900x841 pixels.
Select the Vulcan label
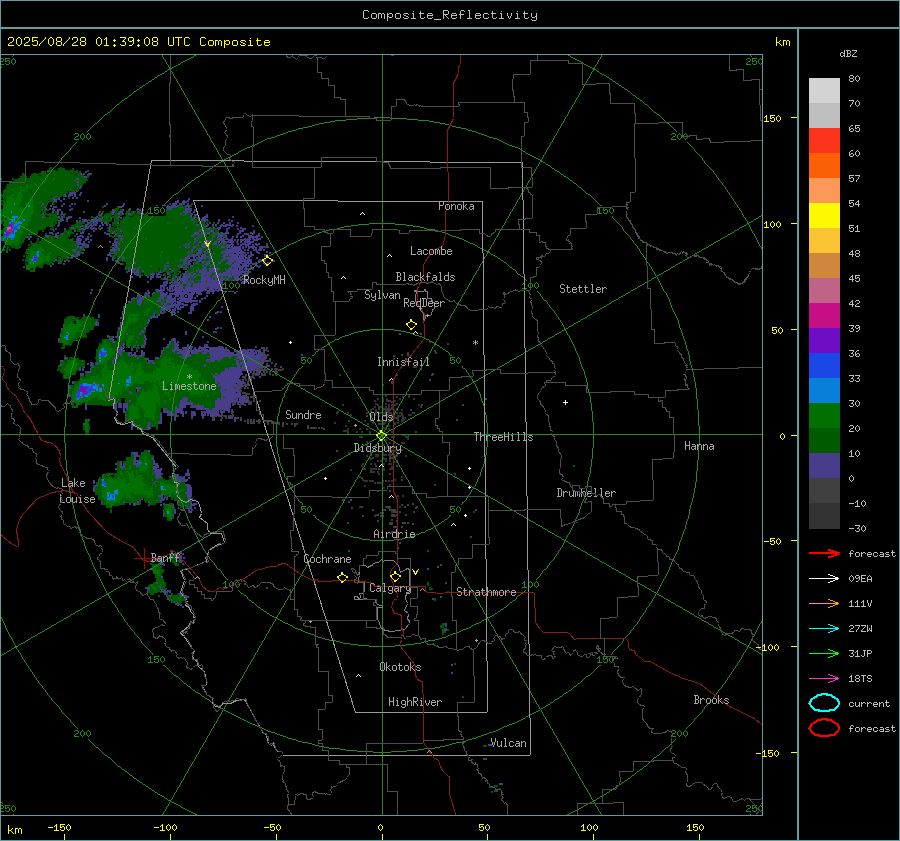pyautogui.click(x=509, y=743)
